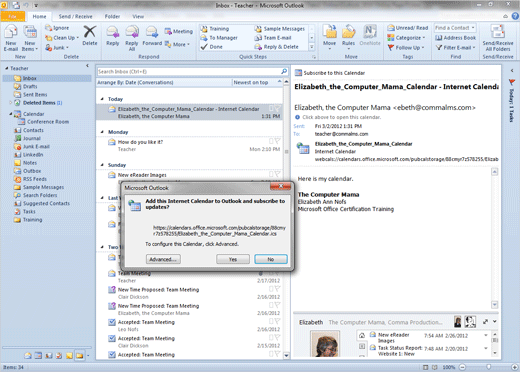Open the New Items menu
Viewport: 520px width, 372px height.
[x=30, y=38]
